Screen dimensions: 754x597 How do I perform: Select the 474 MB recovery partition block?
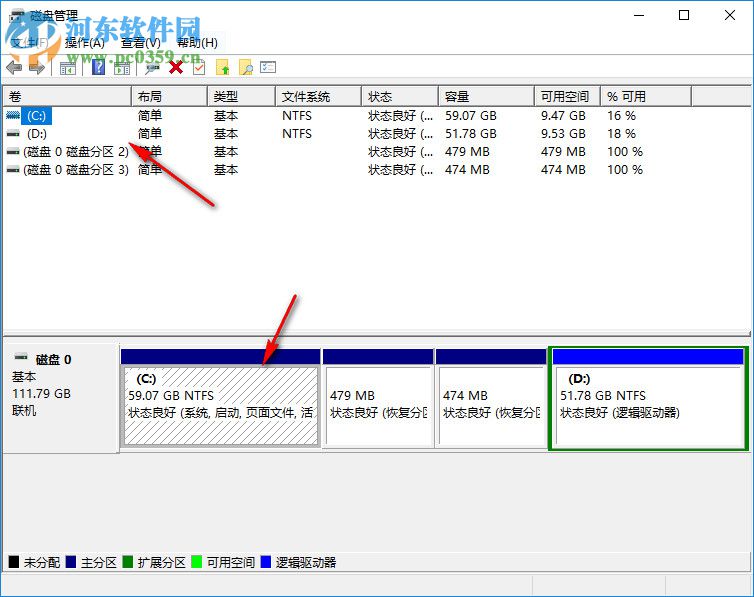(491, 398)
